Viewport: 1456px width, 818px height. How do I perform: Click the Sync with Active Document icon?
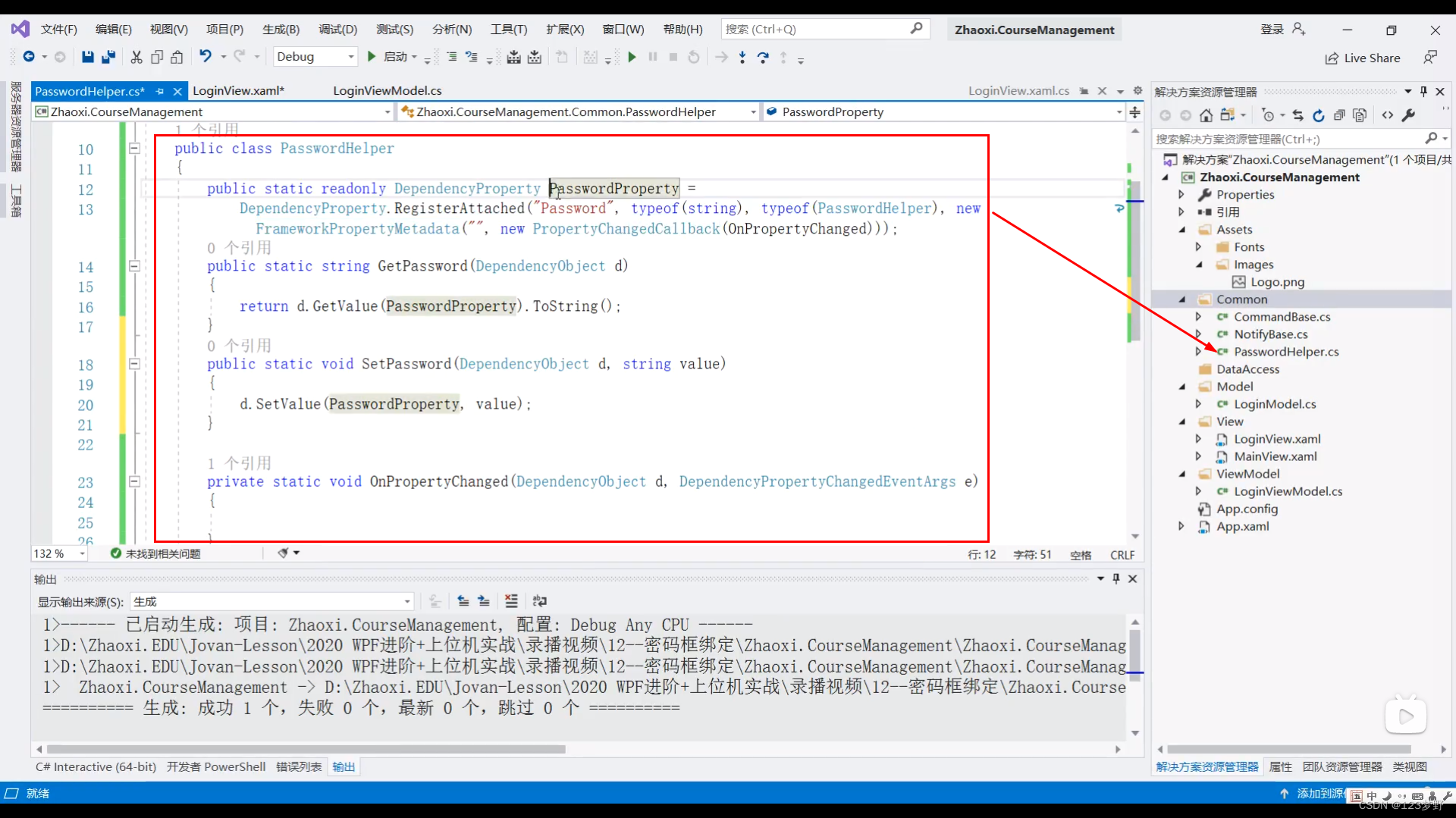[1298, 115]
